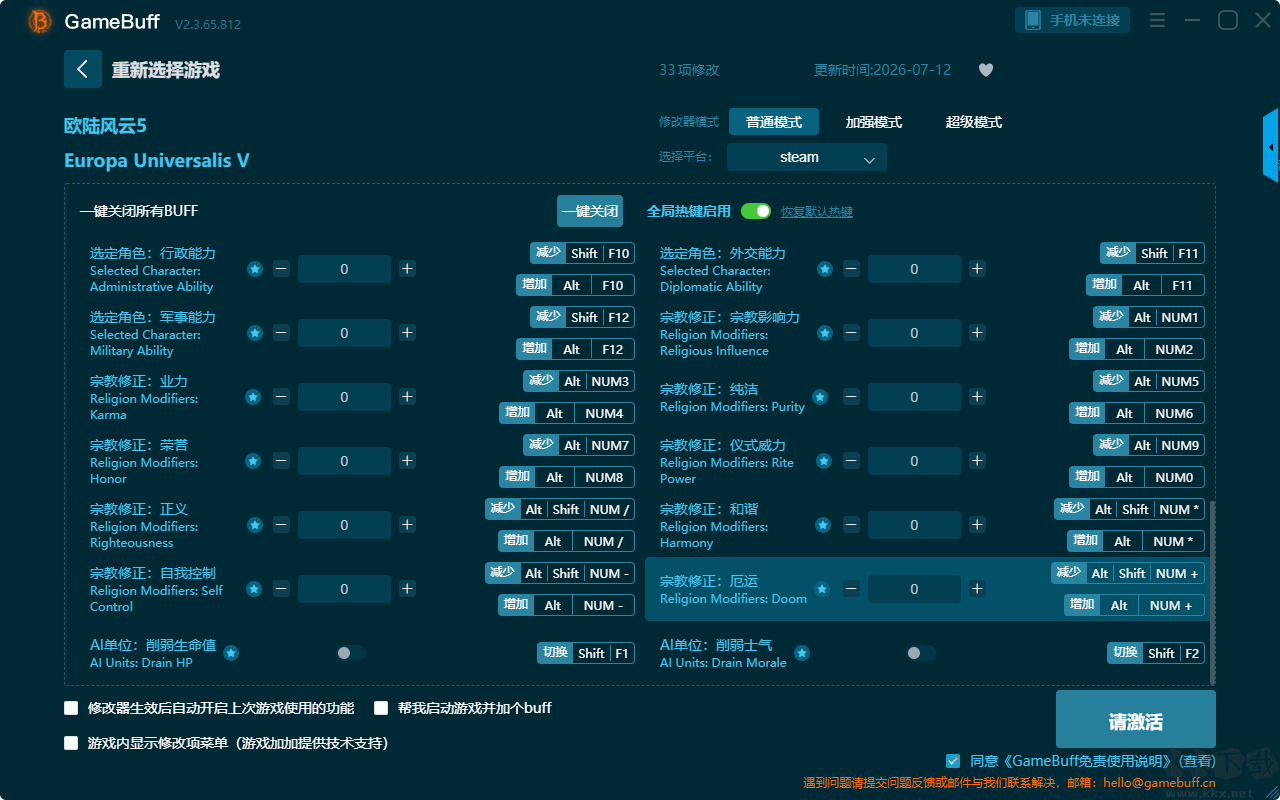Star the Self Control modifier
Viewport: 1280px width, 800px height.
click(255, 589)
